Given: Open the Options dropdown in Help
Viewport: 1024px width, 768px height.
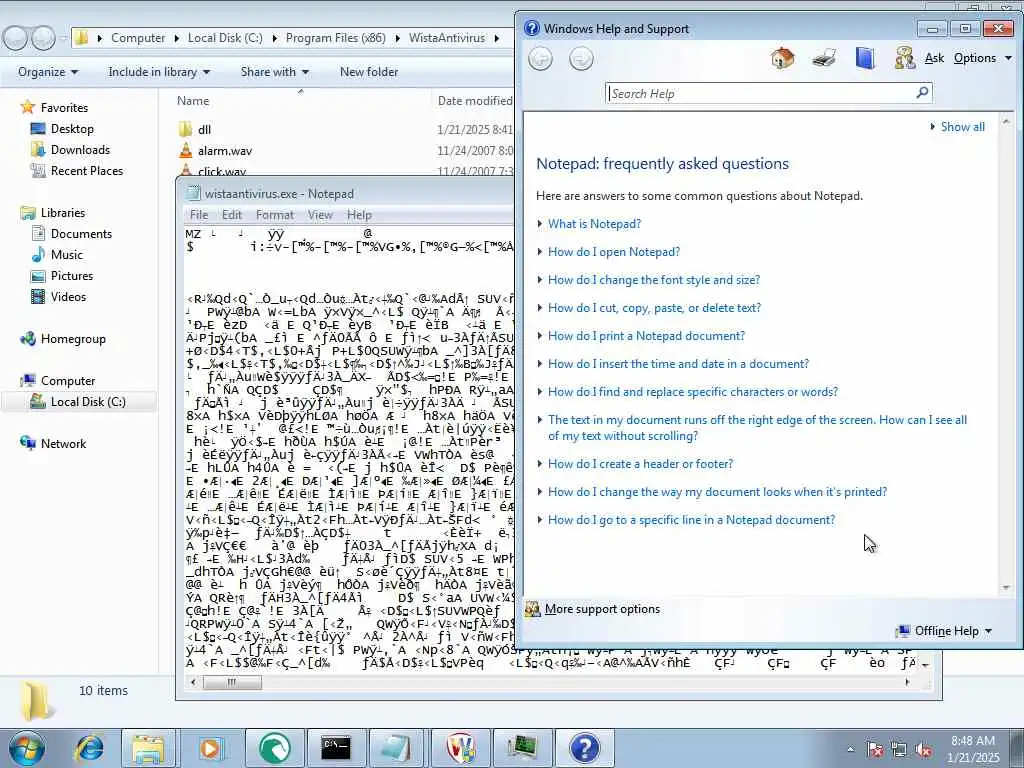Looking at the screenshot, I should (x=982, y=58).
